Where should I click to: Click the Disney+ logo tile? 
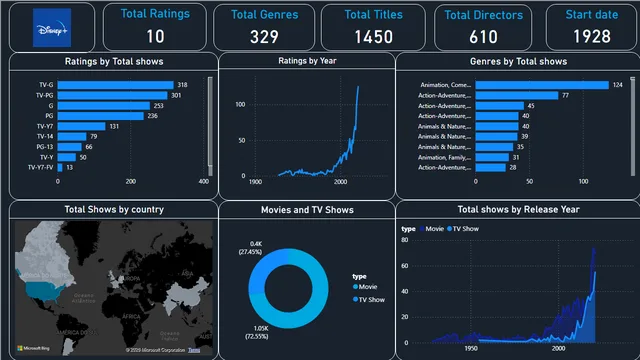click(52, 27)
